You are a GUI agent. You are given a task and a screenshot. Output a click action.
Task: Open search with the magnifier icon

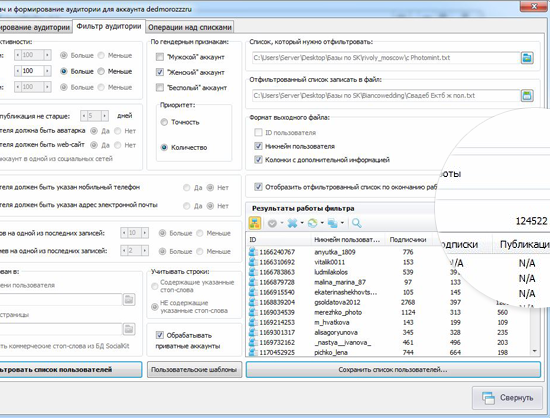(357, 223)
